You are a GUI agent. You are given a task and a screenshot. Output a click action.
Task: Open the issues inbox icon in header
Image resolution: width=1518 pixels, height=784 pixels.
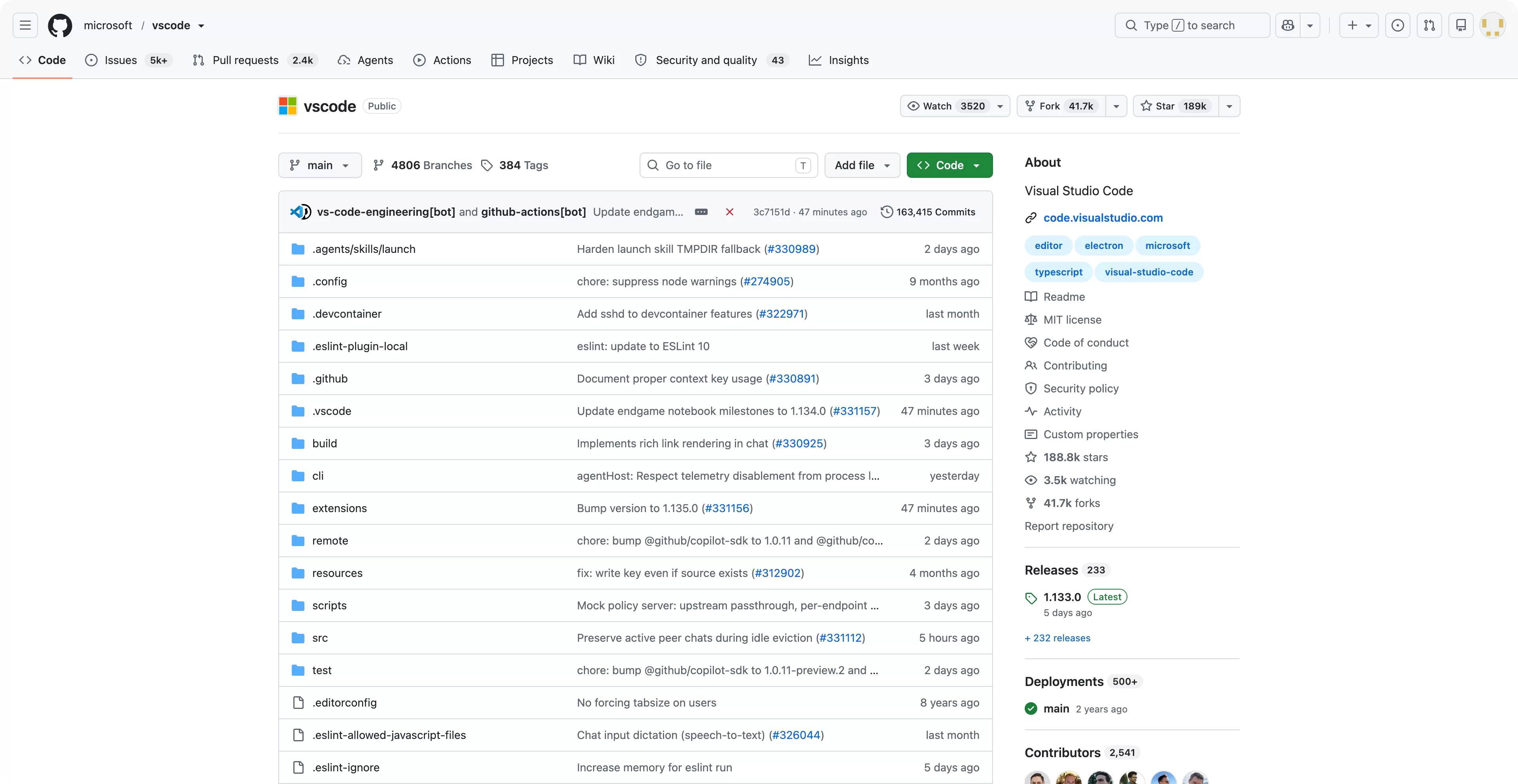coord(1398,25)
